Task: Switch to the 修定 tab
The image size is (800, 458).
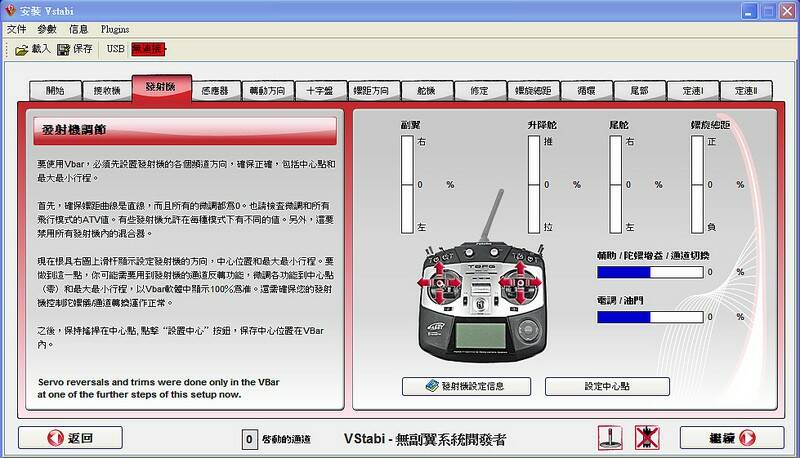Action: [x=480, y=91]
